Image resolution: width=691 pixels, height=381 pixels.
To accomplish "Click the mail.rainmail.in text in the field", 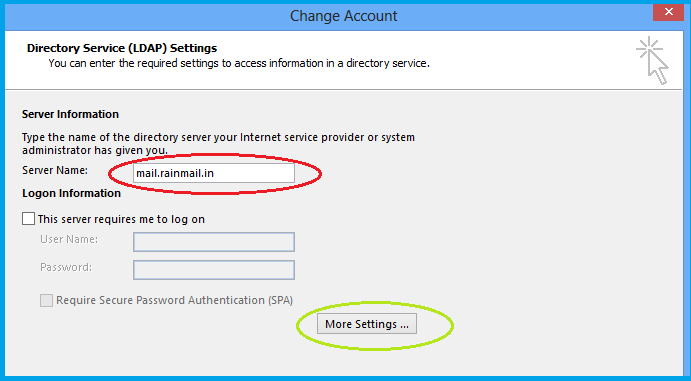I will point(175,174).
